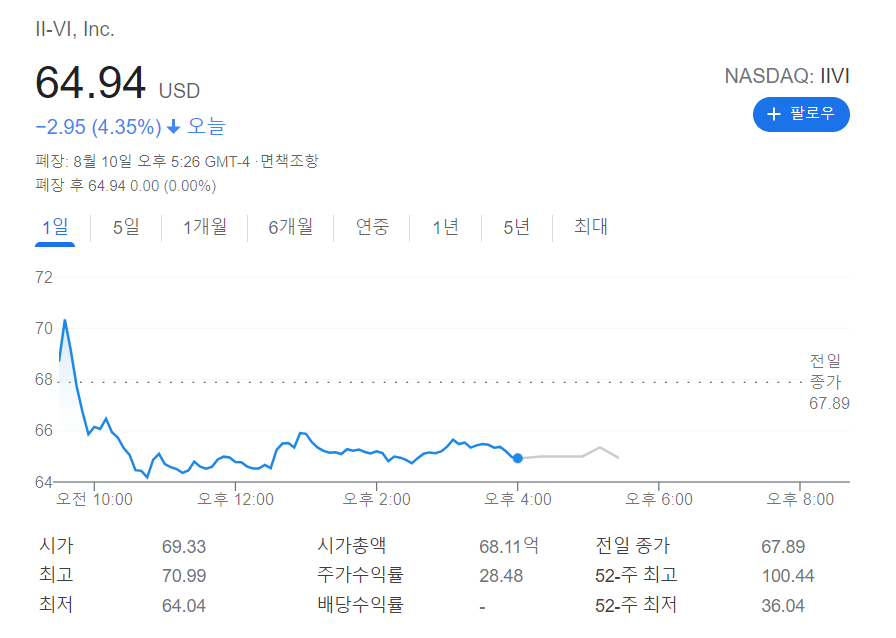Click the 주가수익률 label
This screenshot has width=896, height=638.
pyautogui.click(x=360, y=575)
